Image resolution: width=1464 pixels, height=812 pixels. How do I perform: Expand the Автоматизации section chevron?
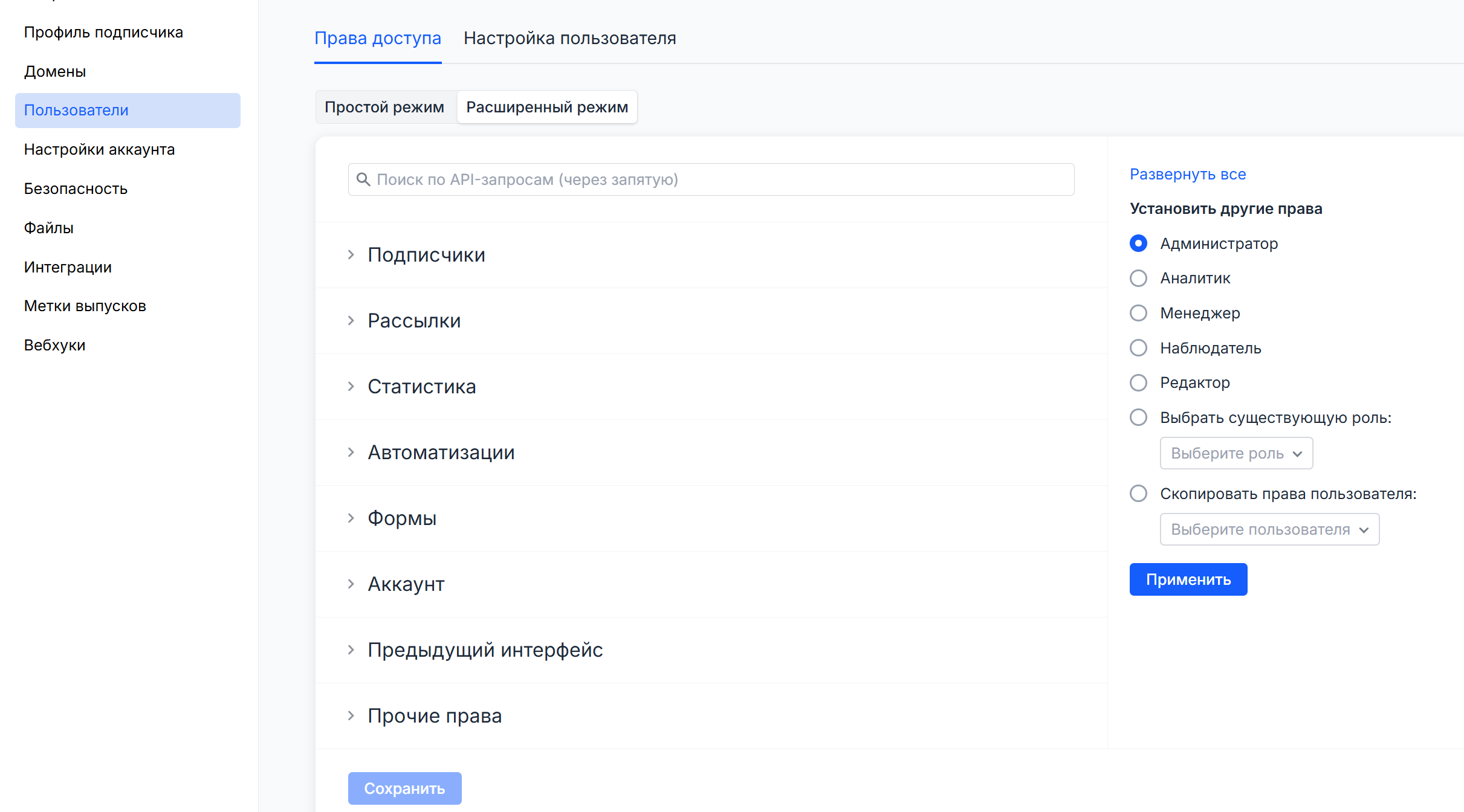coord(351,453)
